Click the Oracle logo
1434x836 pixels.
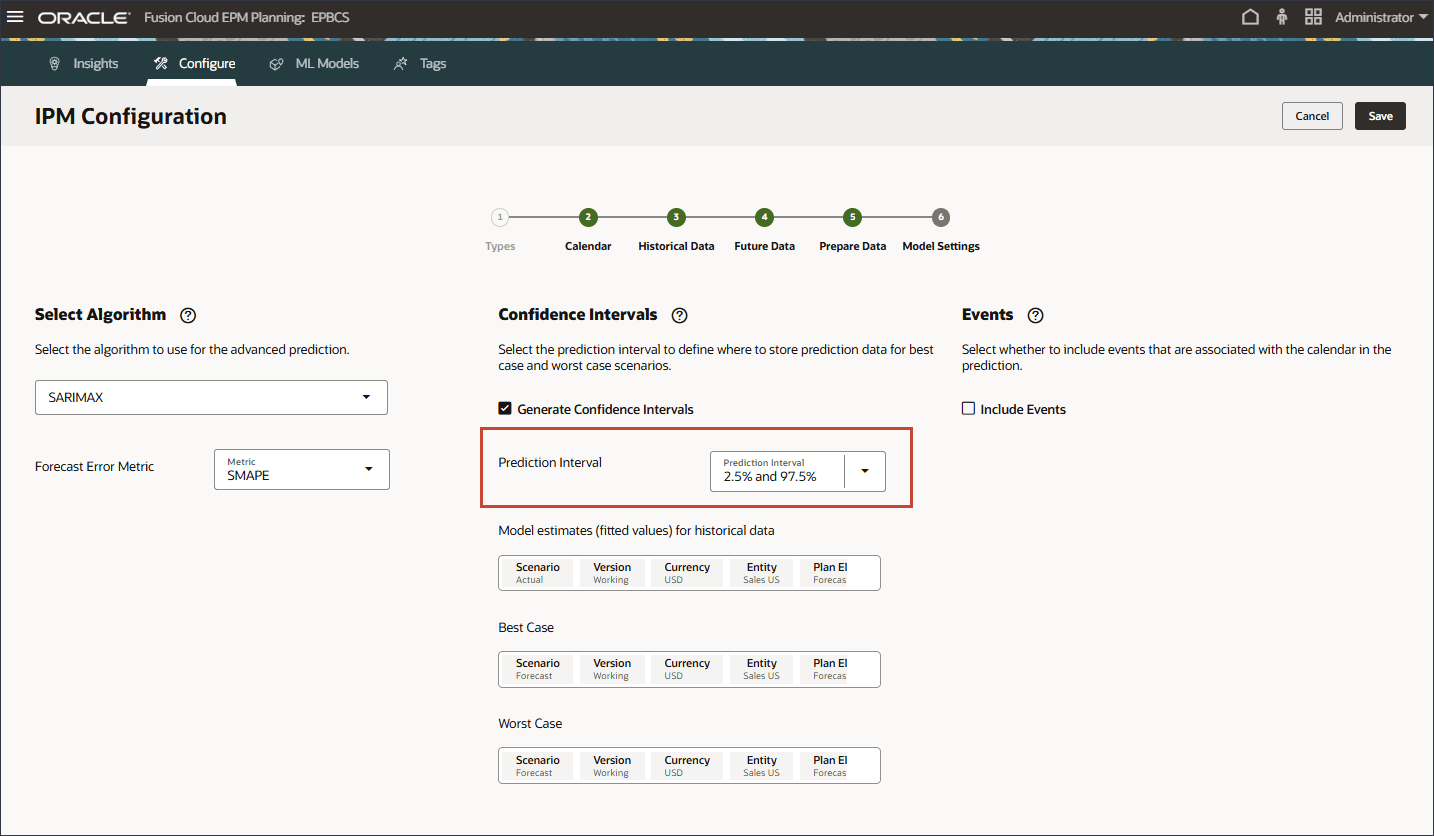(84, 18)
